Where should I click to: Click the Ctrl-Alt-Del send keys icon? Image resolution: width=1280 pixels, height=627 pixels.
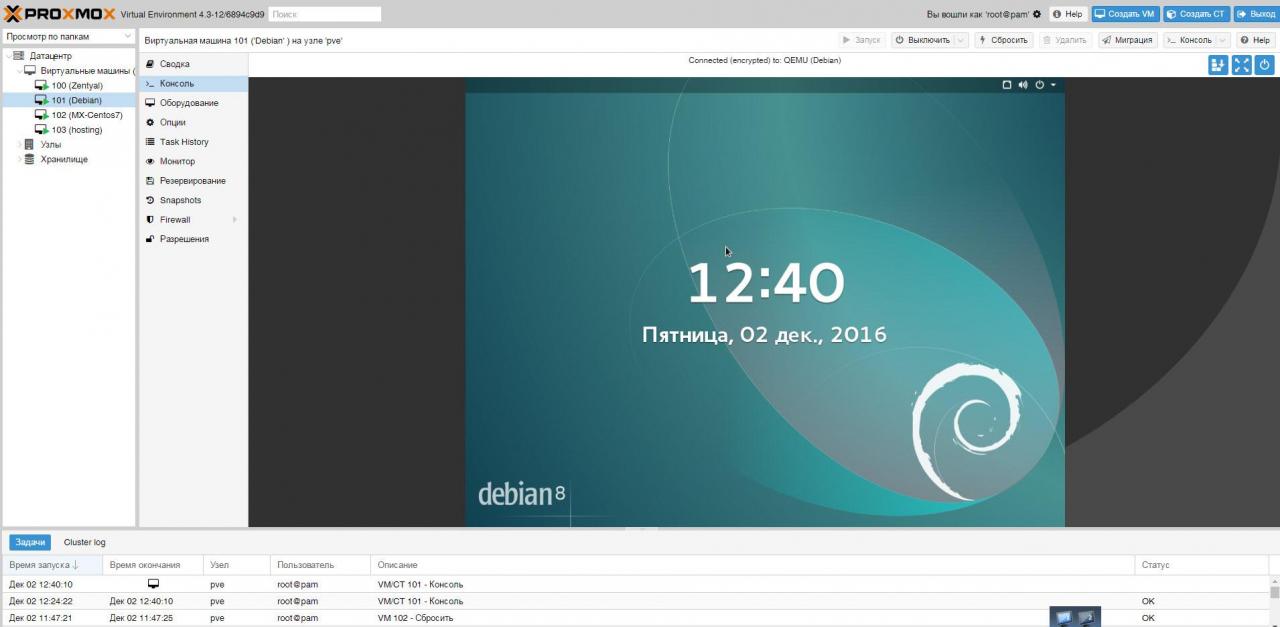1218,65
